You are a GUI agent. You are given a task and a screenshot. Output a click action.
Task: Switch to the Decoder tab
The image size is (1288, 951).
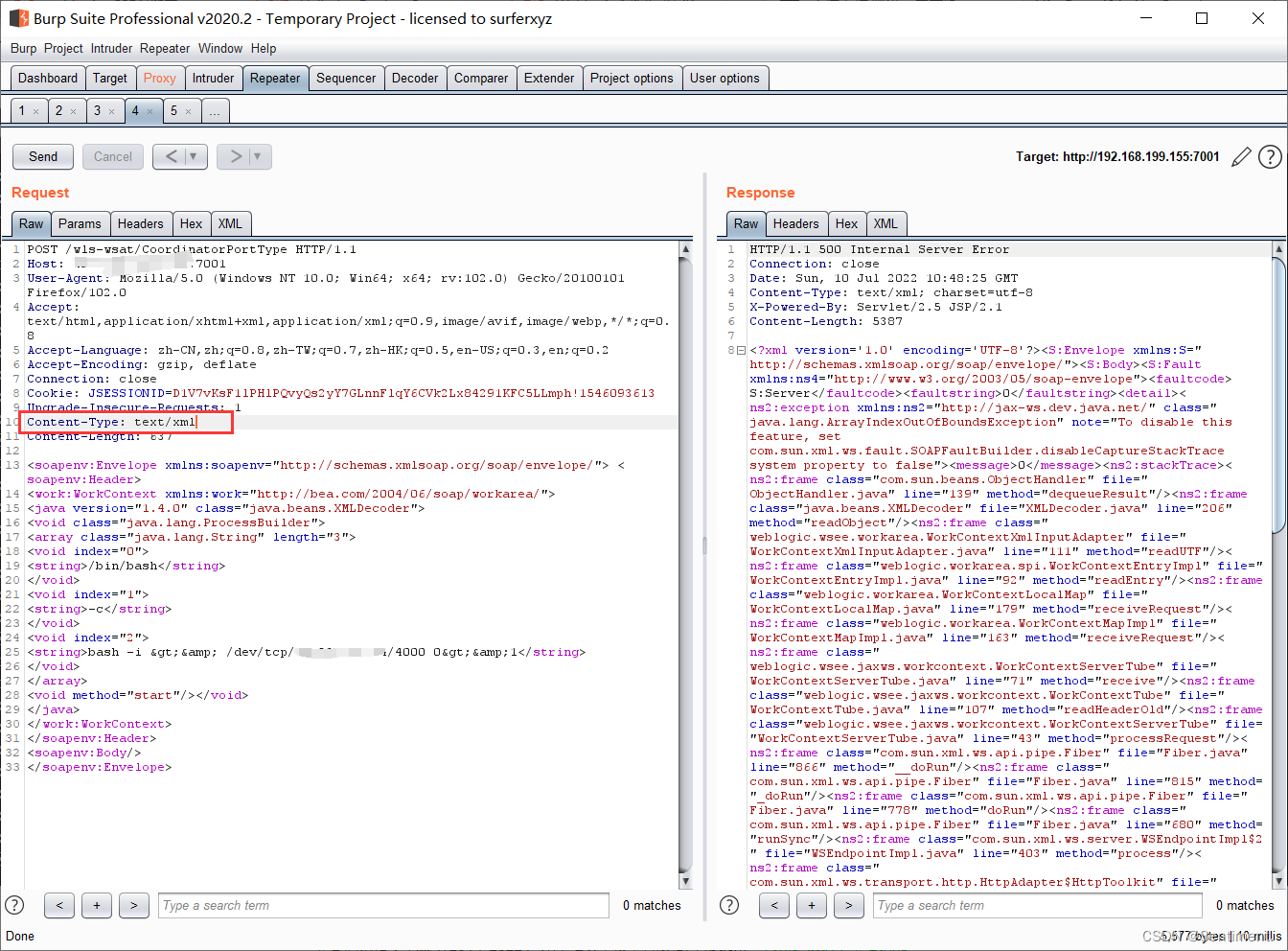(x=415, y=79)
